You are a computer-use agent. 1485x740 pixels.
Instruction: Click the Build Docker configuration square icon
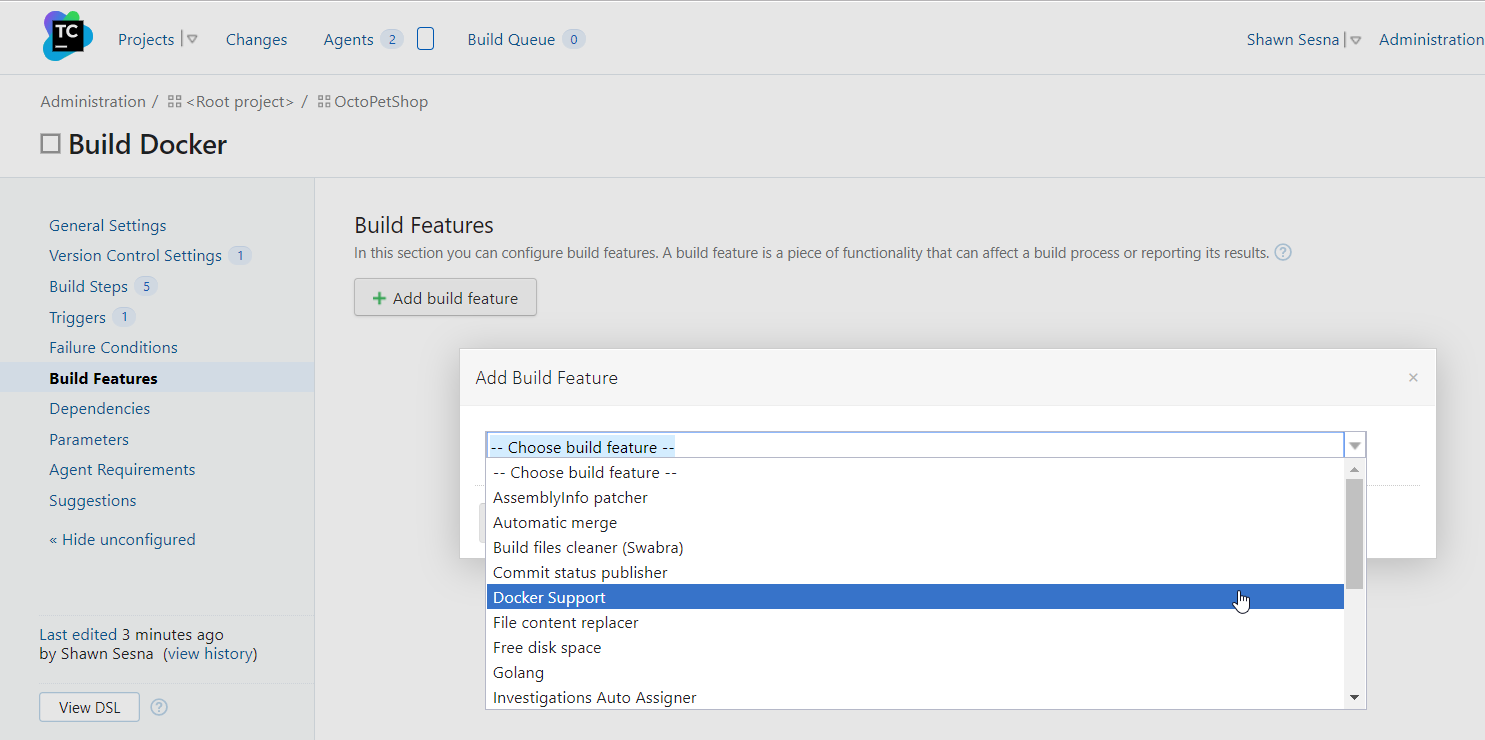point(50,144)
